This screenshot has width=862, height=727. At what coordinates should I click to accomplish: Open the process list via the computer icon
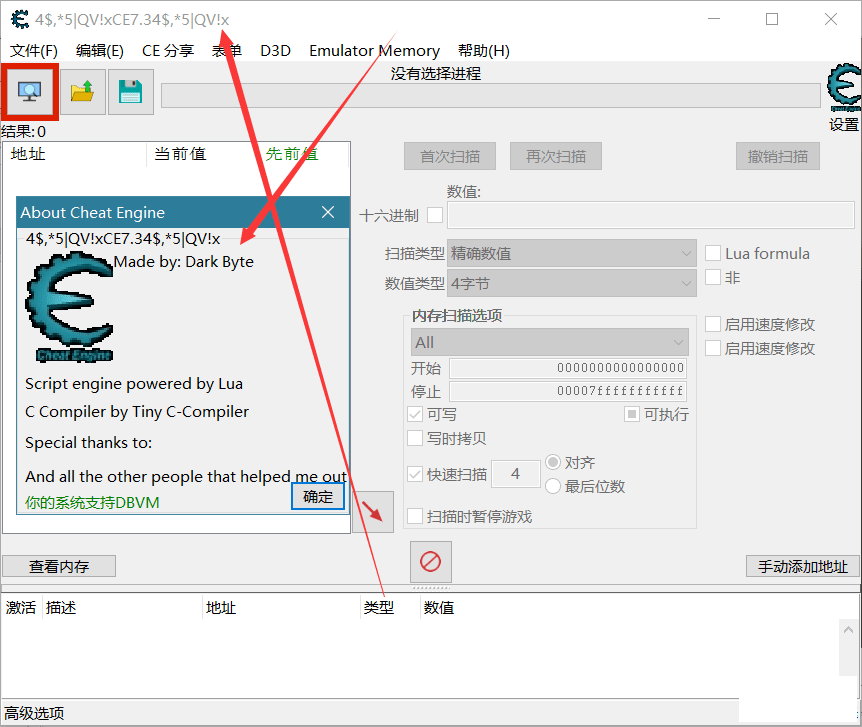point(30,92)
